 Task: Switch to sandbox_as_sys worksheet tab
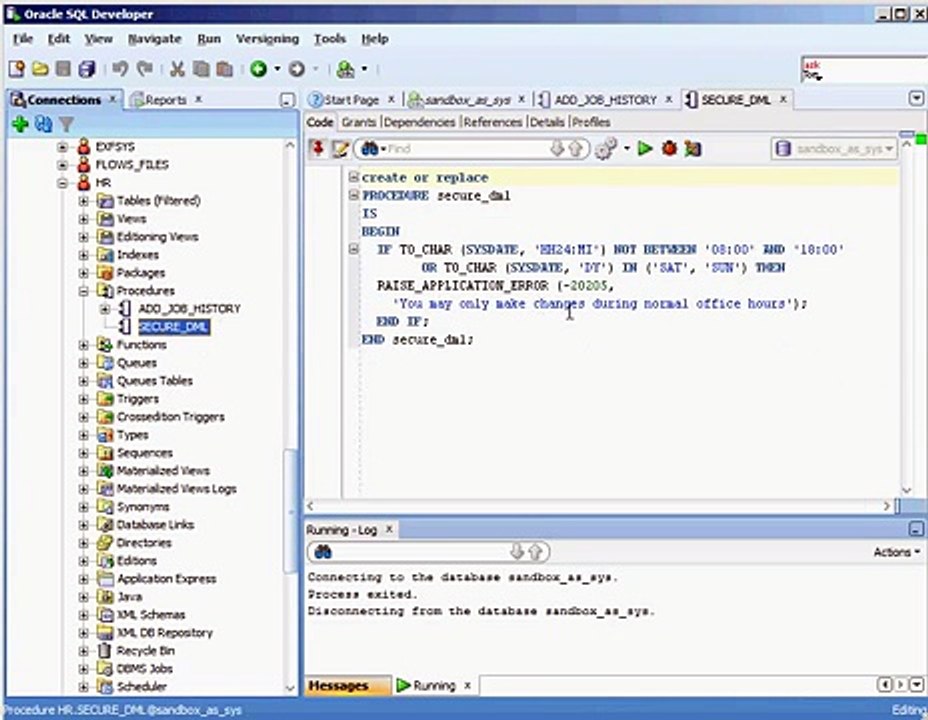pos(467,100)
